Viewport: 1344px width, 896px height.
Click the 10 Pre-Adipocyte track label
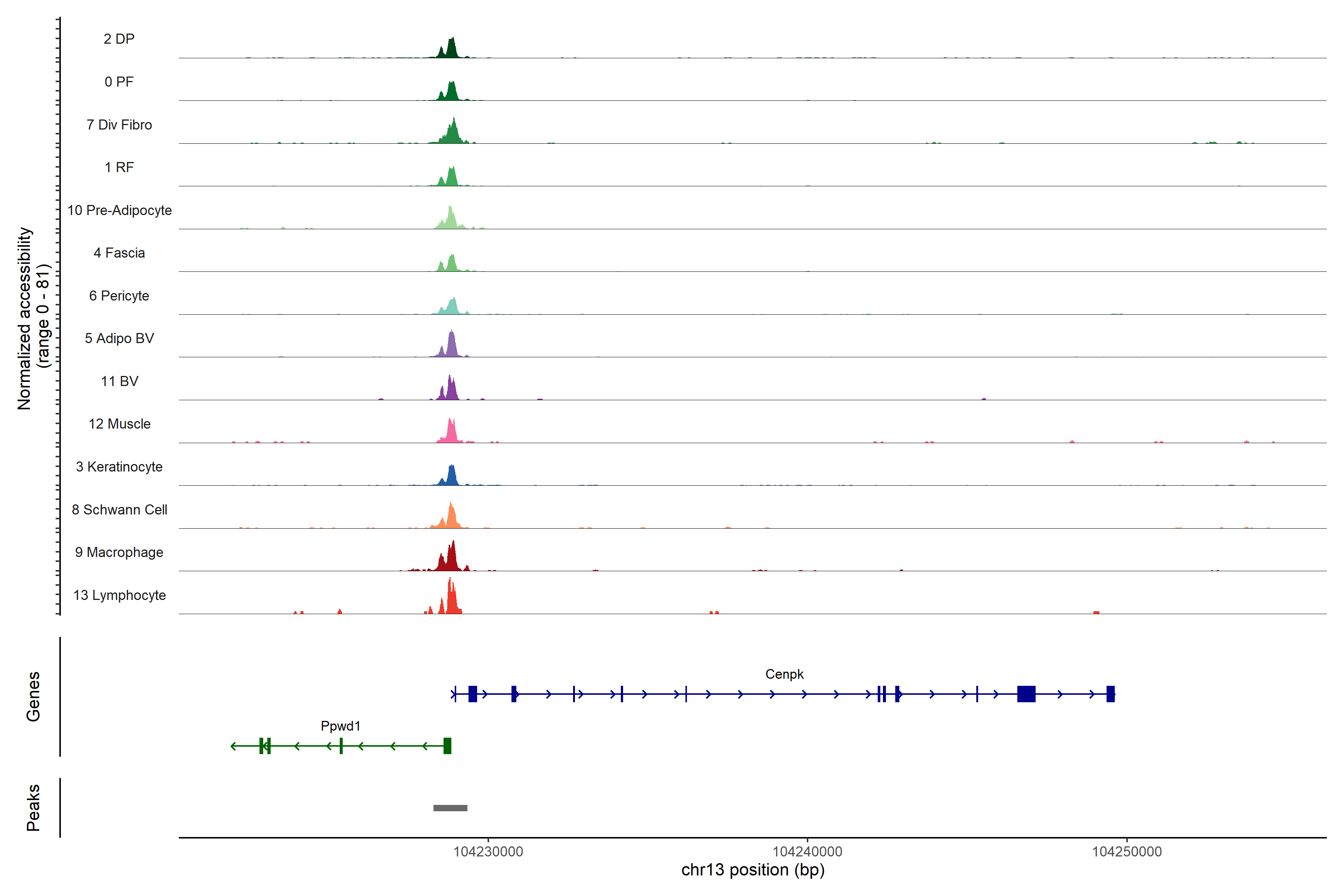pyautogui.click(x=119, y=210)
